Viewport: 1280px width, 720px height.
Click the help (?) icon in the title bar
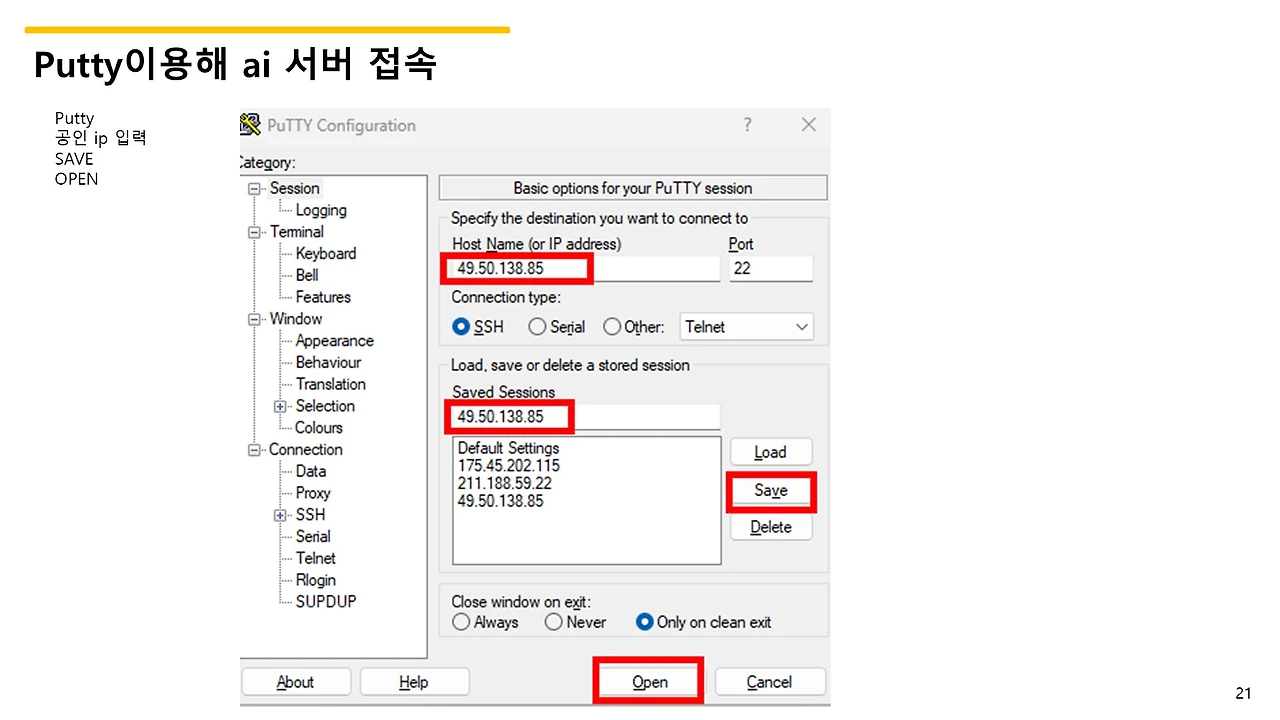(746, 124)
